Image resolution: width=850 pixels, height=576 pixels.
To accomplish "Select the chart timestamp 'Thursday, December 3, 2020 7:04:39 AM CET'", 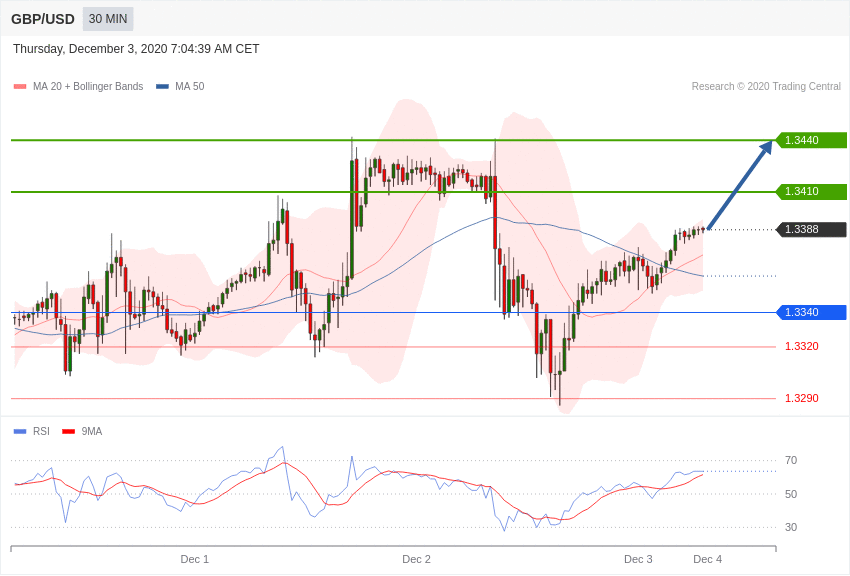I will click(136, 49).
